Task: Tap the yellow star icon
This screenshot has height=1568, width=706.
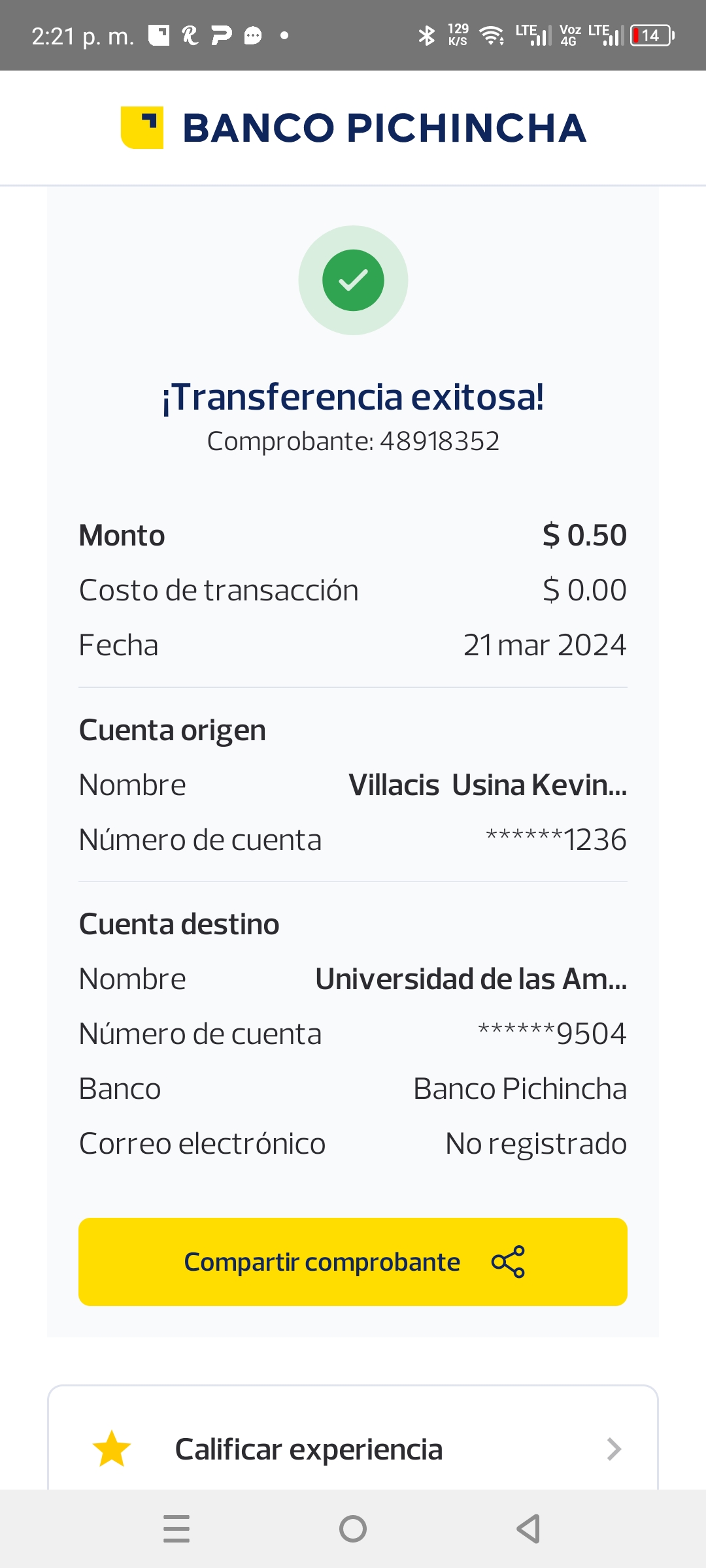Action: [112, 1449]
